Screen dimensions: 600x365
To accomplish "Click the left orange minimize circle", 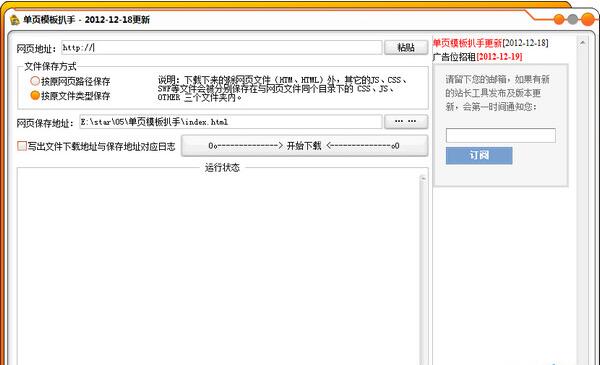I will (x=559, y=19).
